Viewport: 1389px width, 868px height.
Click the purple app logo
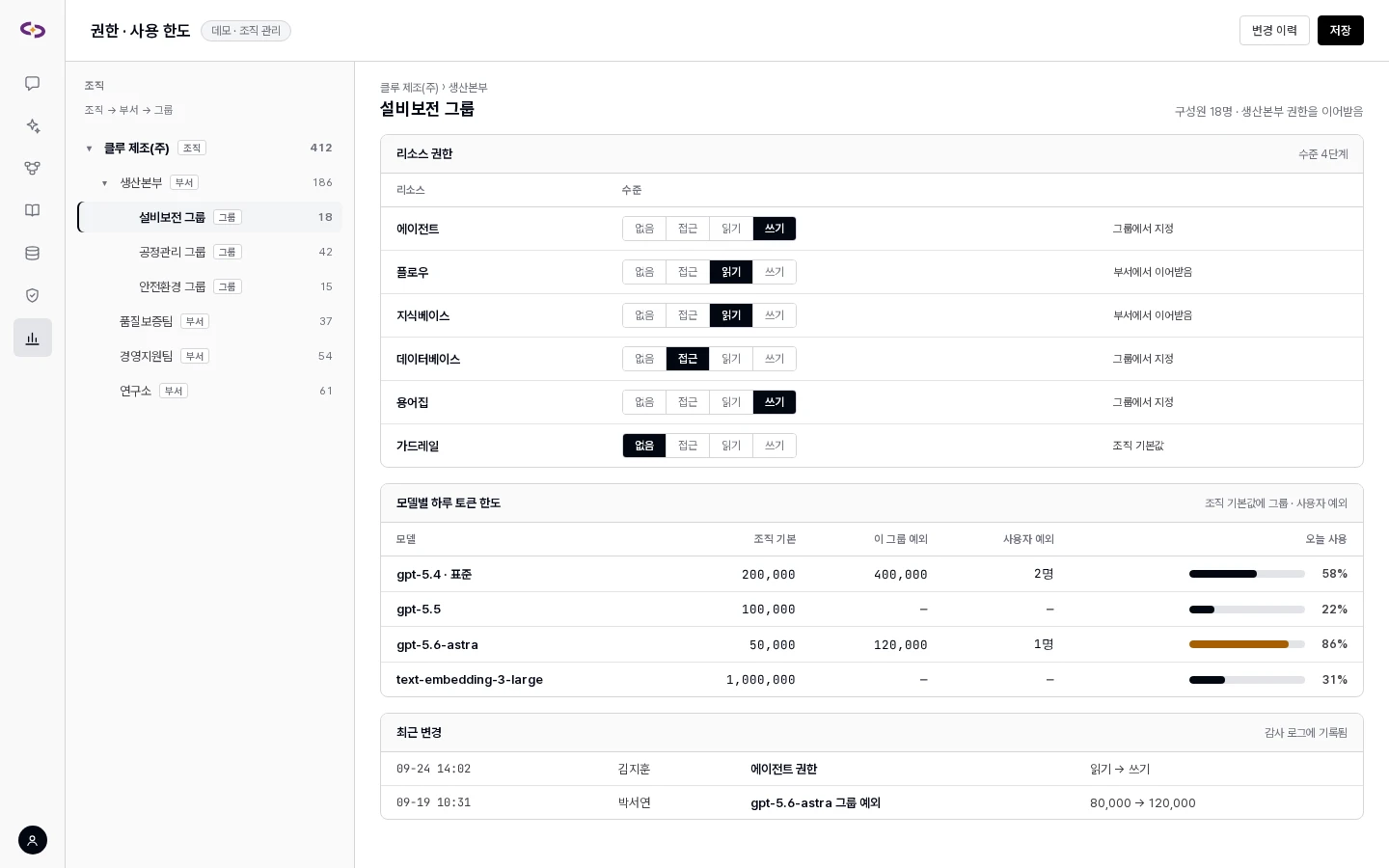click(x=33, y=30)
